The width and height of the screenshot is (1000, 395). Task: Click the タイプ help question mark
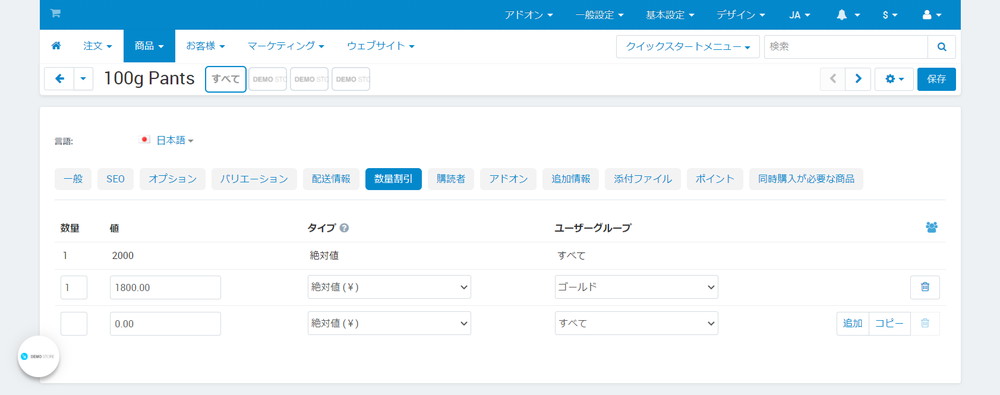click(x=344, y=228)
